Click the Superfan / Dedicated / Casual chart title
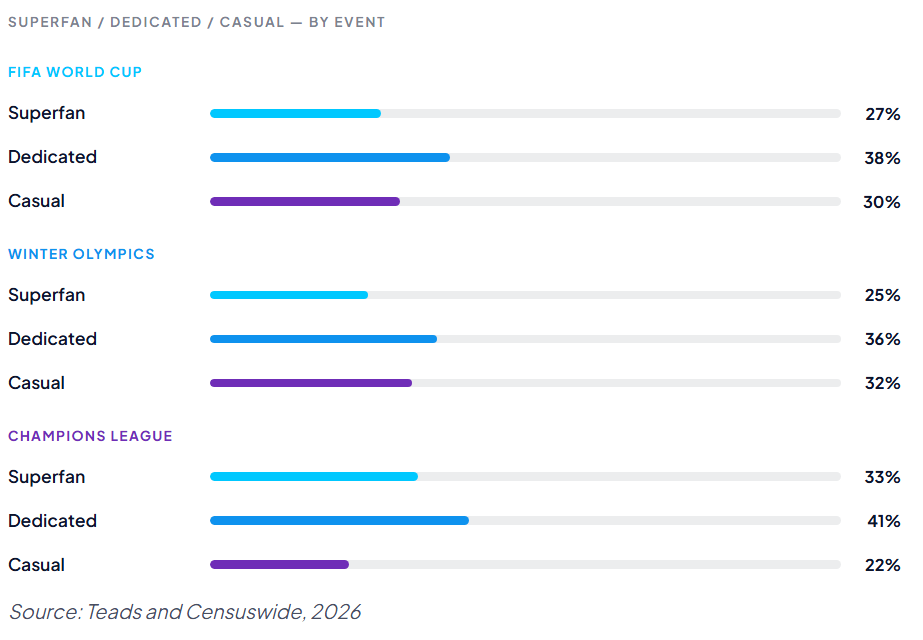The height and width of the screenshot is (640, 923). click(196, 22)
